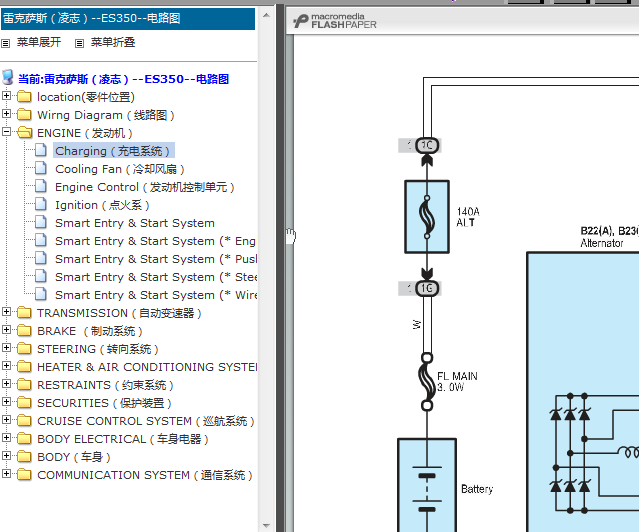Click the 140A ALT fuse symbol
The width and height of the screenshot is (639, 532).
(x=427, y=217)
